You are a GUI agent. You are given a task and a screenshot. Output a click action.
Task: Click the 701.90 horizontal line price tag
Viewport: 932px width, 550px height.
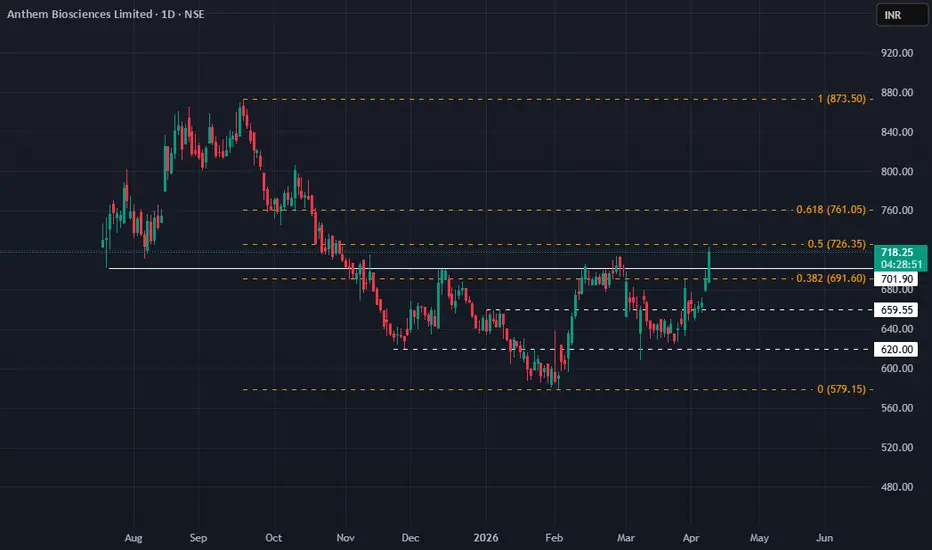point(896,279)
